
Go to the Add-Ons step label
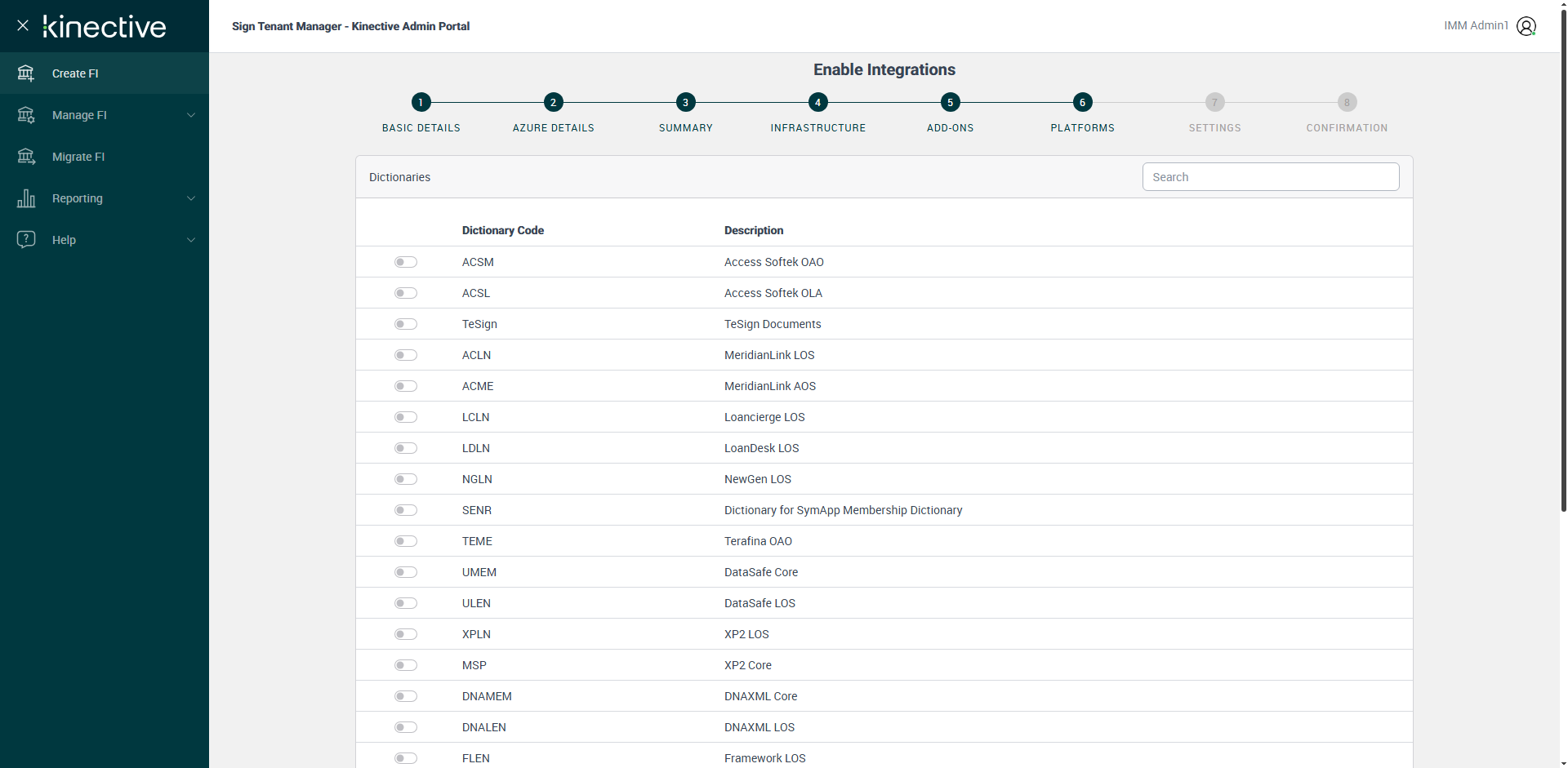coord(951,128)
